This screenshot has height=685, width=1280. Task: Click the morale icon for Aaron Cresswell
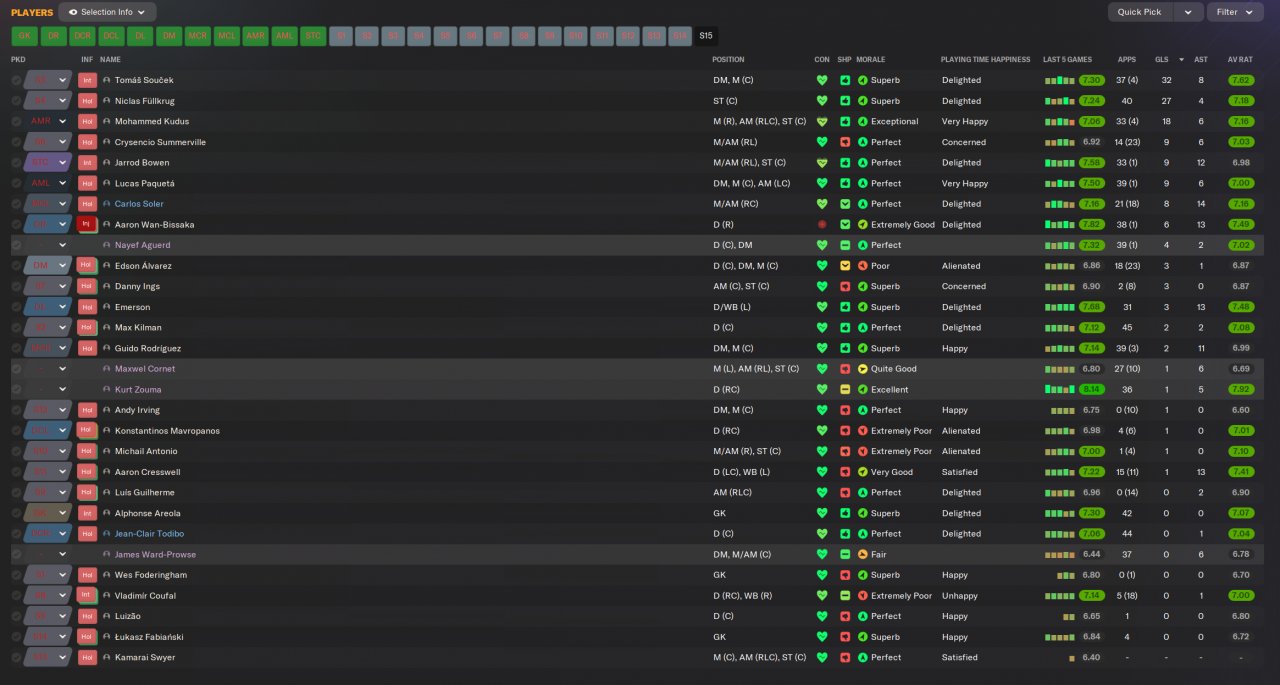pyautogui.click(x=863, y=472)
